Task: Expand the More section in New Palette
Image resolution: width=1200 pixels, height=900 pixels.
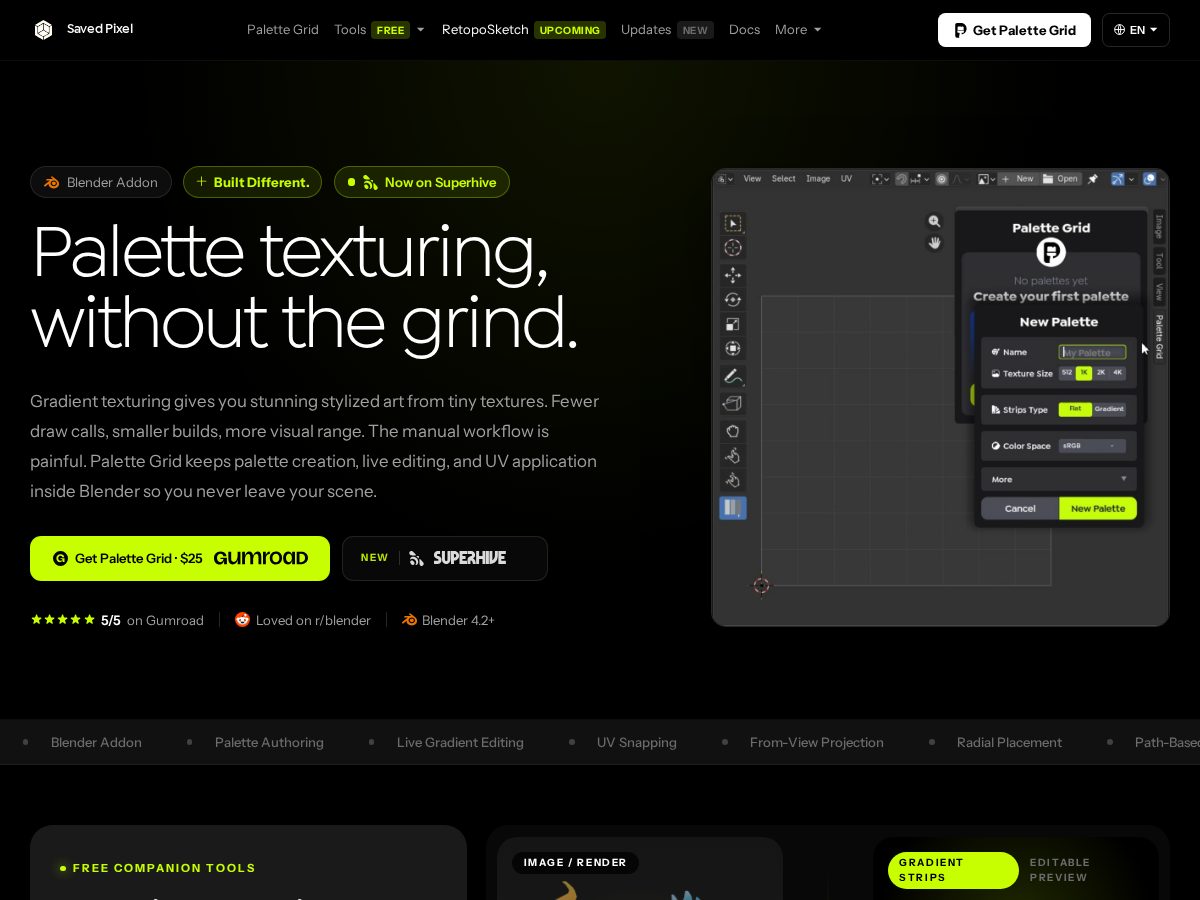Action: pos(1059,479)
